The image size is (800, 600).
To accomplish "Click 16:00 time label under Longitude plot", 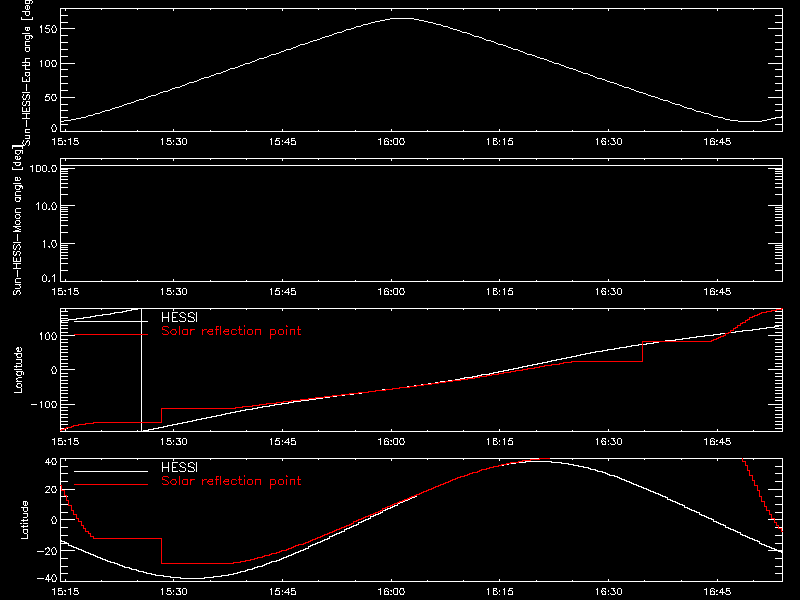I will click(391, 441).
